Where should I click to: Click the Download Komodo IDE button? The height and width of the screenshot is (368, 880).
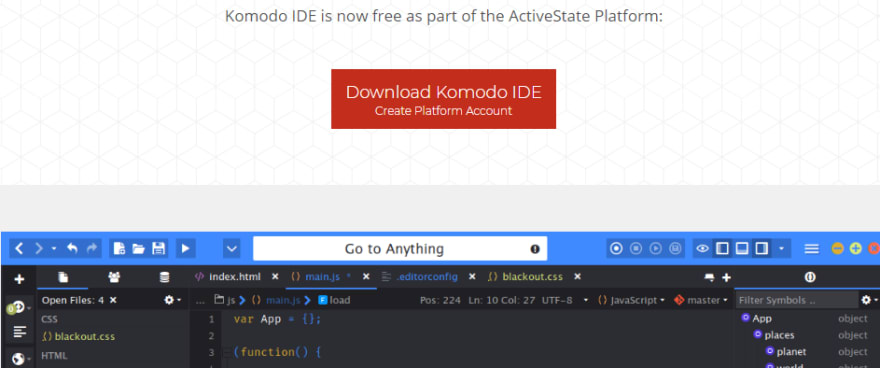click(443, 99)
